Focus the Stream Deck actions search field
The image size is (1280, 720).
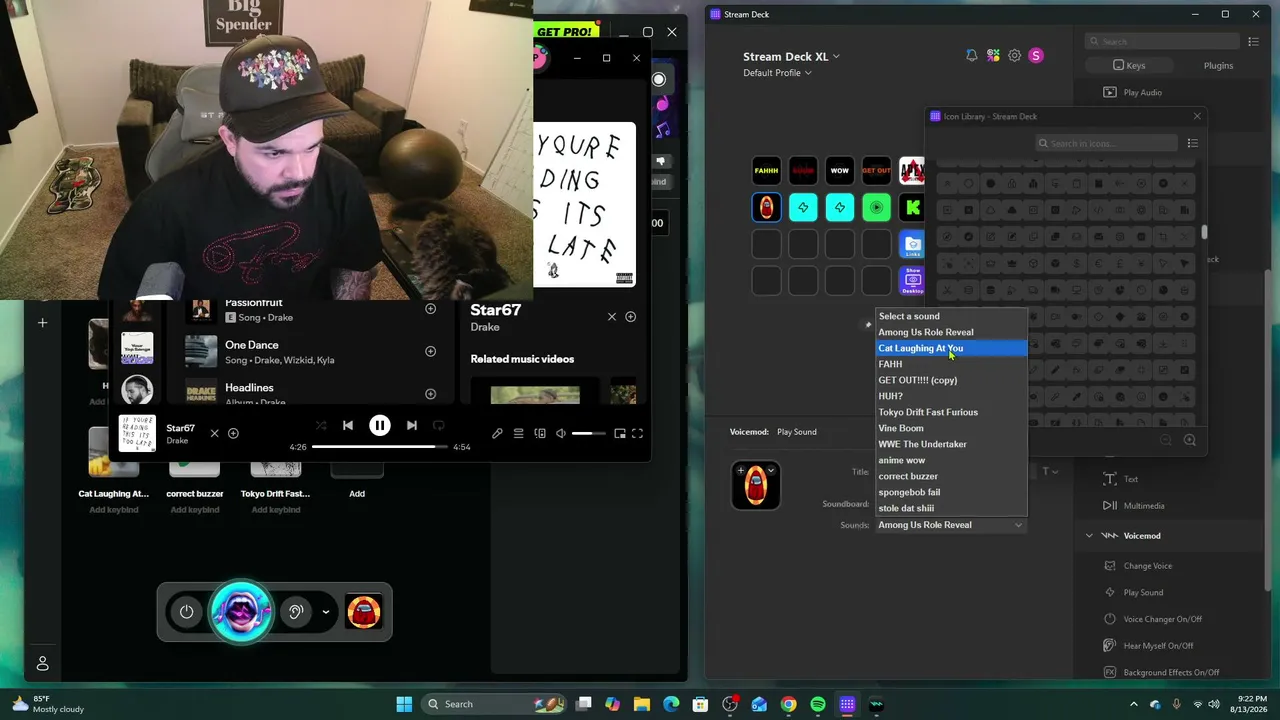[1162, 41]
